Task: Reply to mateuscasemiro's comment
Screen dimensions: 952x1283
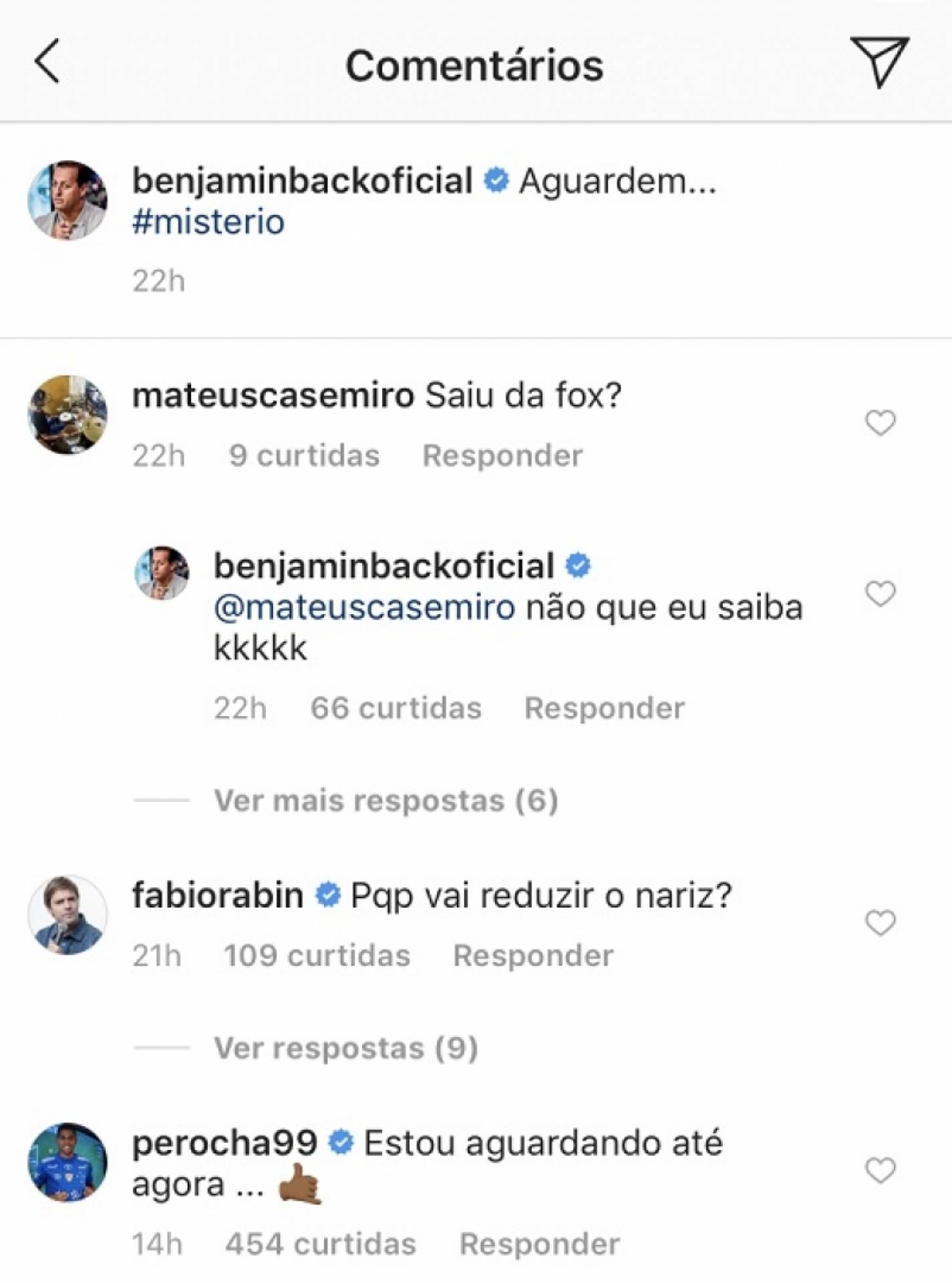Action: [x=502, y=456]
